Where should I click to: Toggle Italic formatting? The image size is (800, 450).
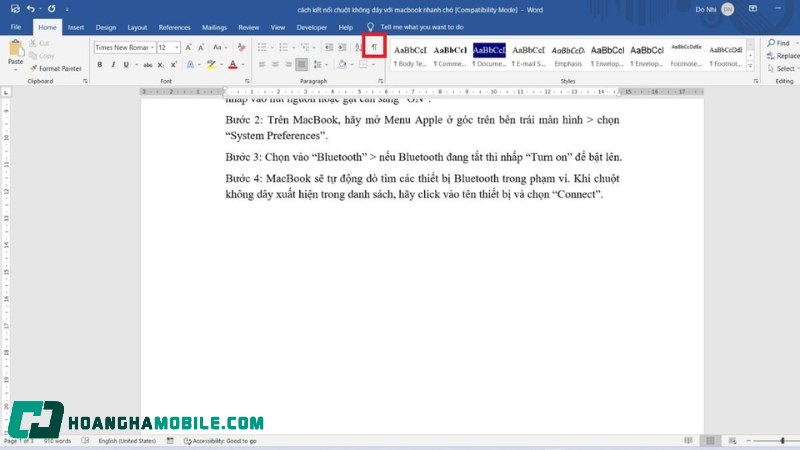pyautogui.click(x=112, y=65)
